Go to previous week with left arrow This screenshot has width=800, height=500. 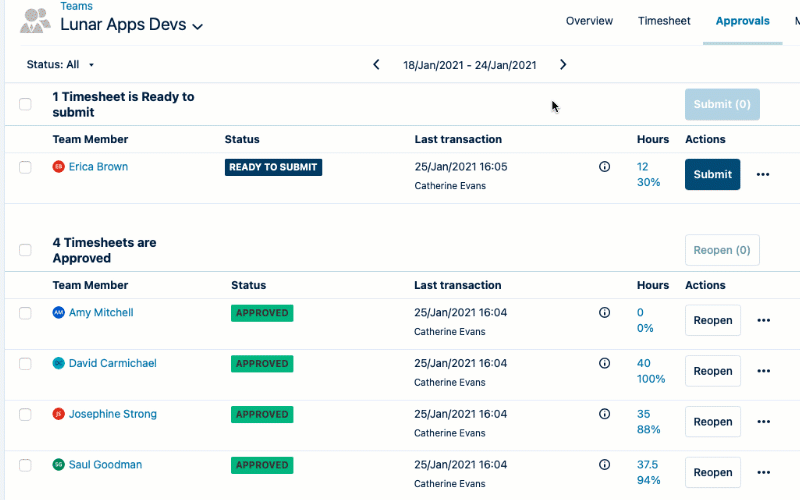click(376, 65)
